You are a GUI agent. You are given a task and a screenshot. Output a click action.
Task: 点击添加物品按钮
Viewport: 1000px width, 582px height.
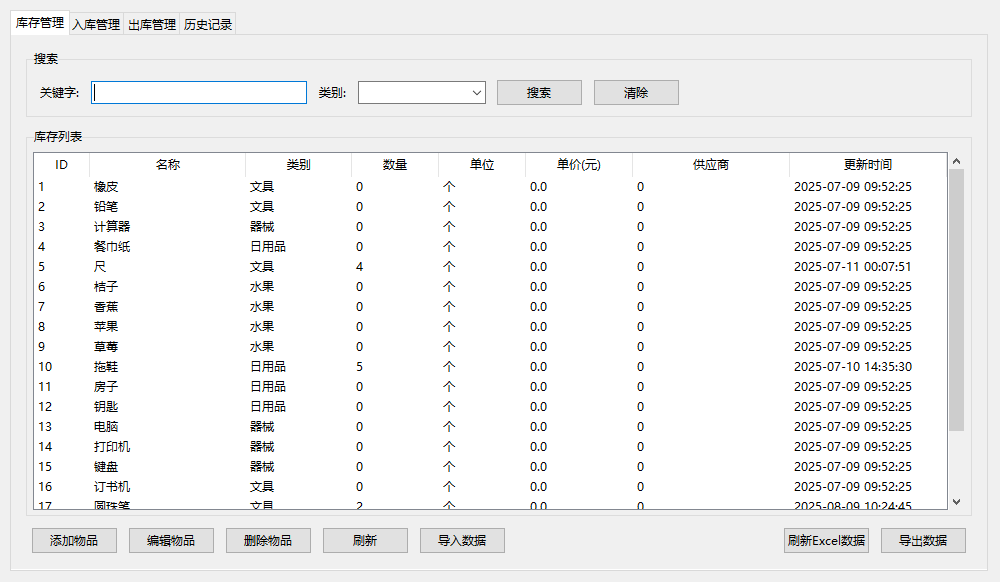click(x=74, y=540)
